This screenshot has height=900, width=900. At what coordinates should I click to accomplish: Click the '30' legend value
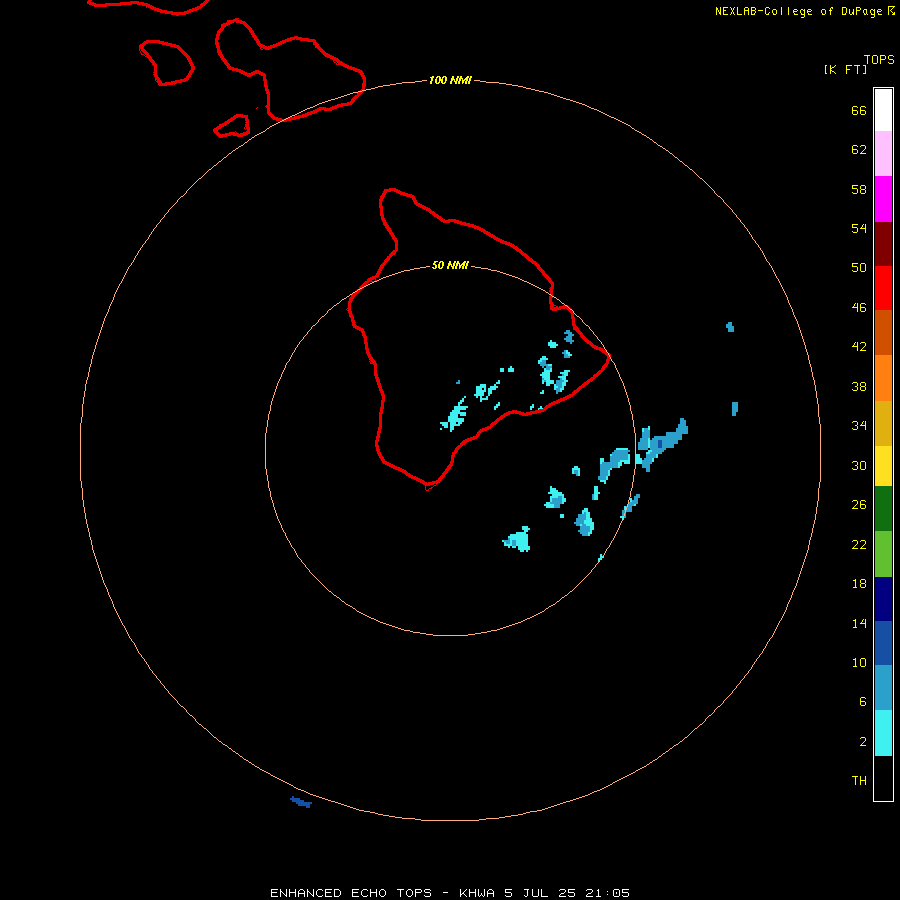[859, 465]
